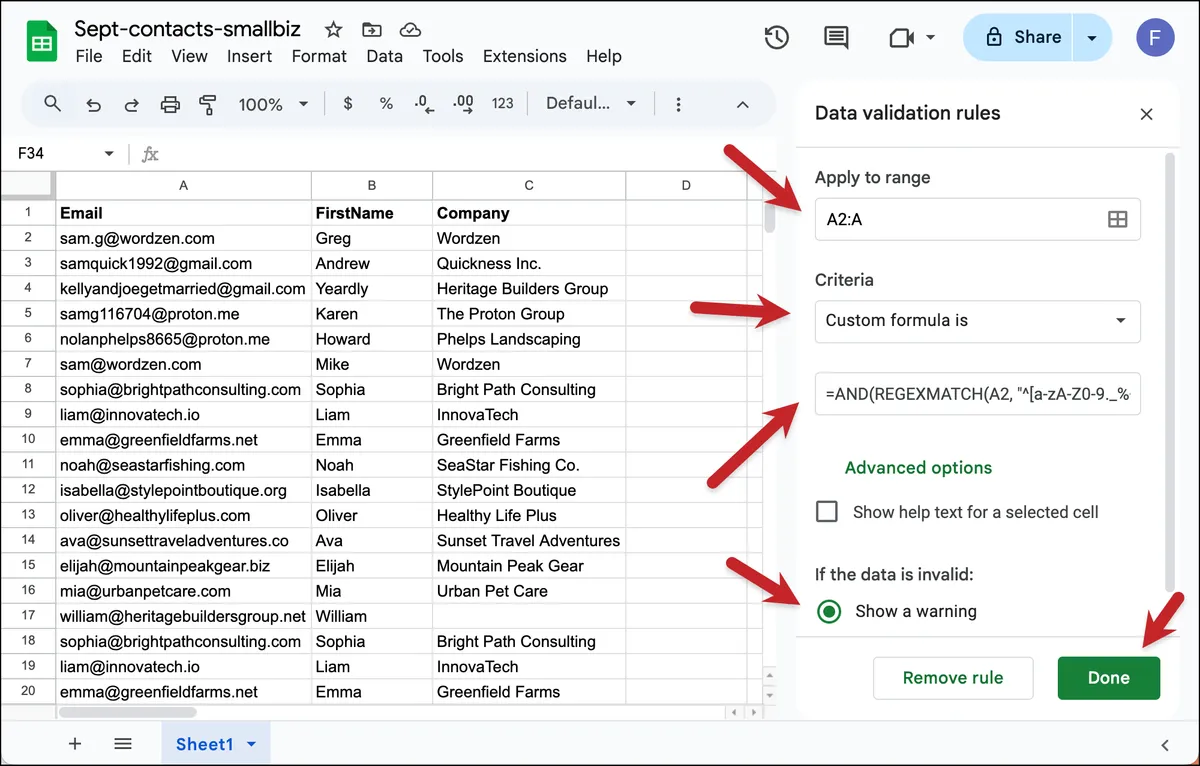Open the Help menu

pyautogui.click(x=604, y=56)
